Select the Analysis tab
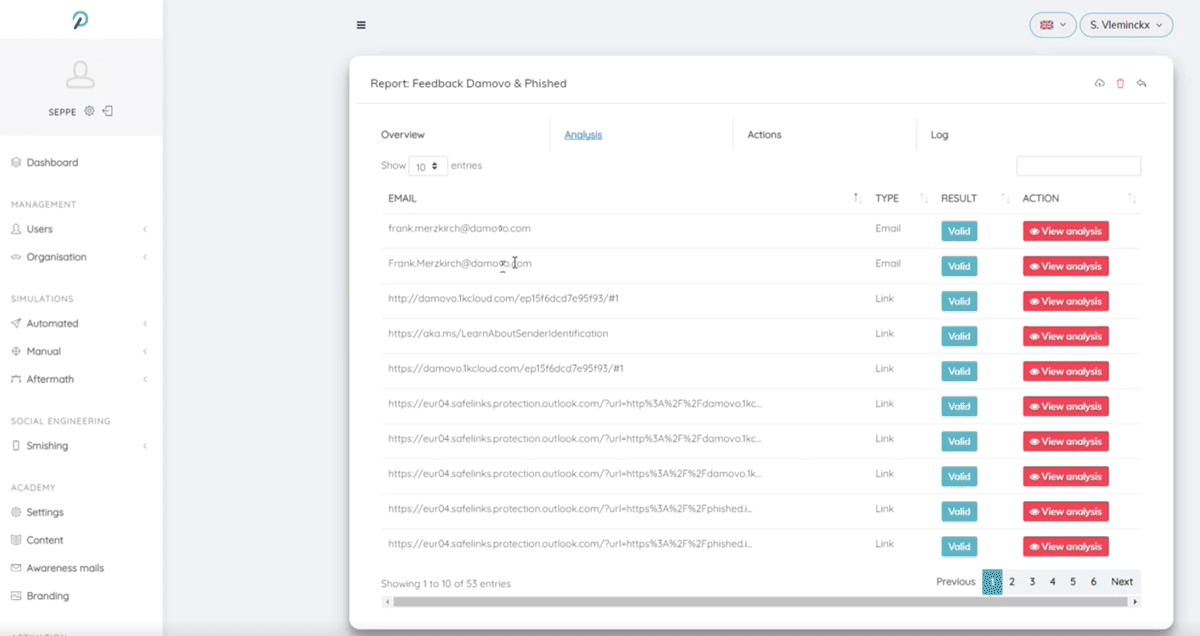 pyautogui.click(x=583, y=135)
